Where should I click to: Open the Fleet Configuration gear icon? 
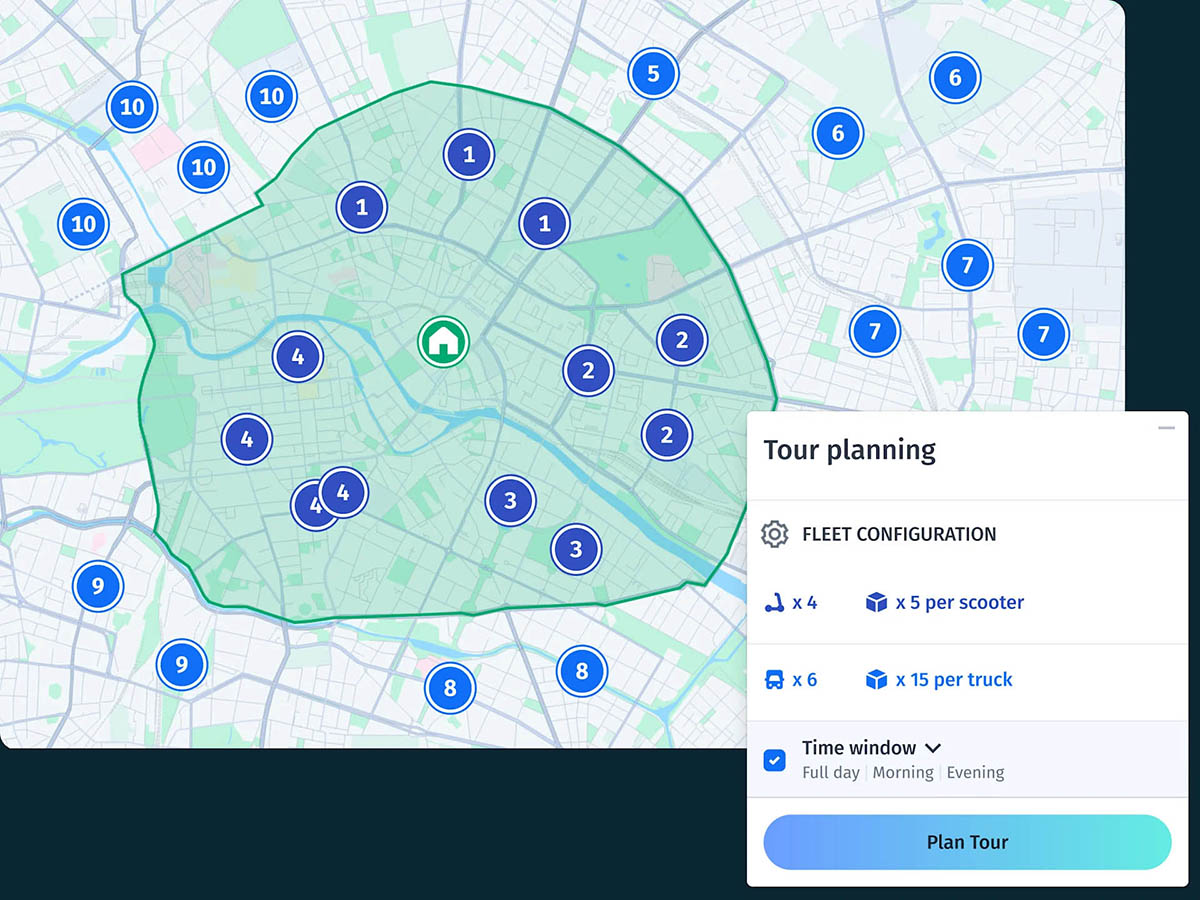[x=774, y=534]
